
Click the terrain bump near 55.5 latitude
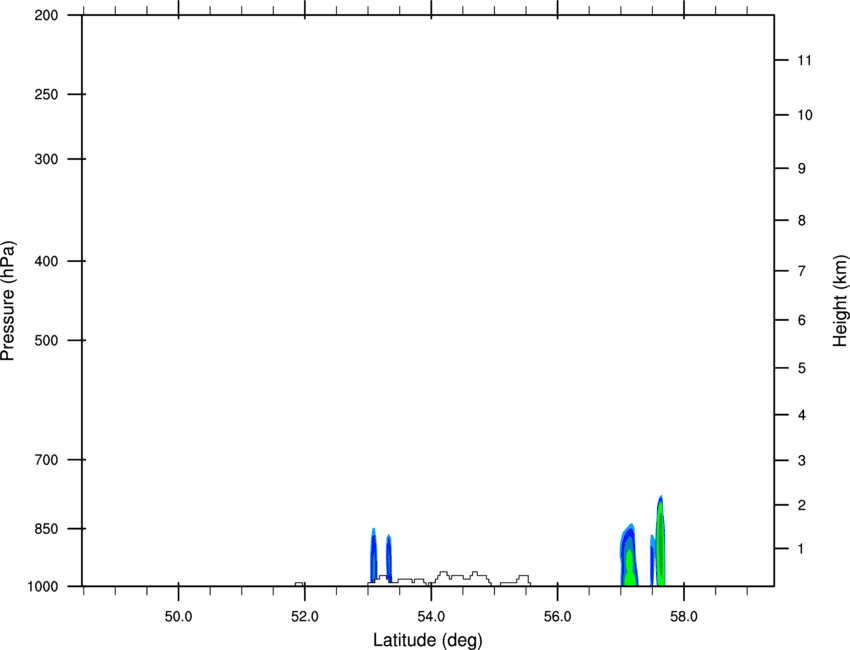pos(523,580)
